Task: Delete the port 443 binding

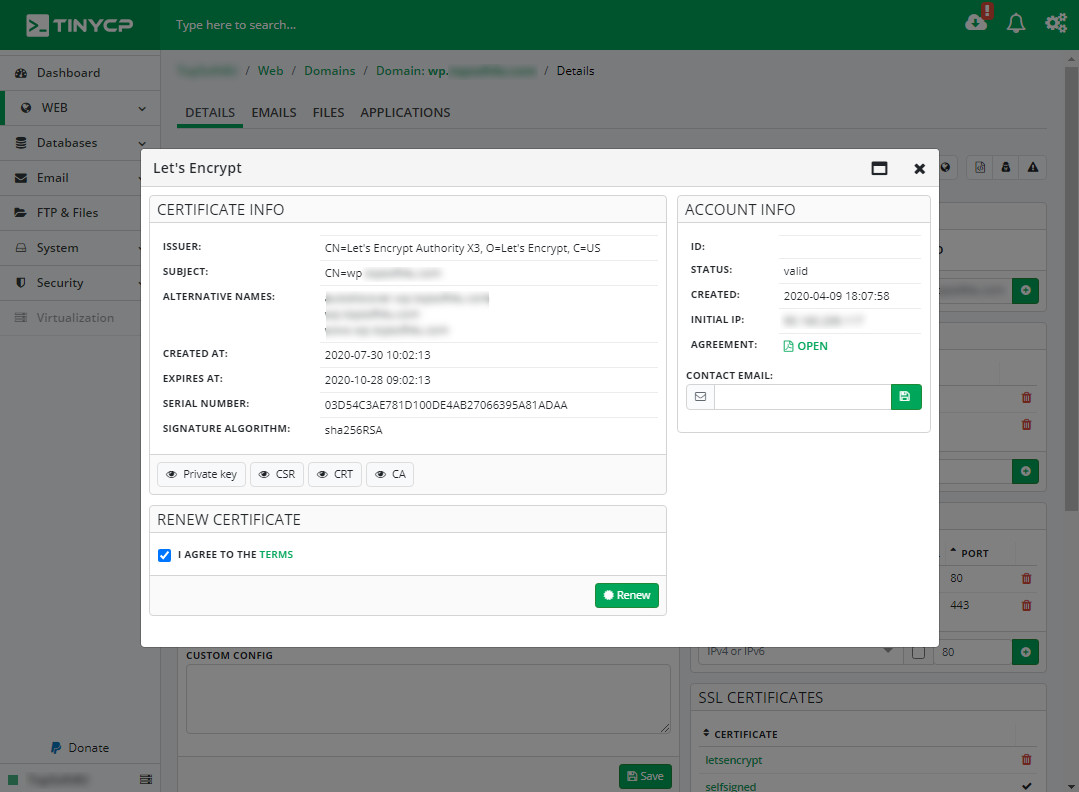Action: click(1027, 606)
